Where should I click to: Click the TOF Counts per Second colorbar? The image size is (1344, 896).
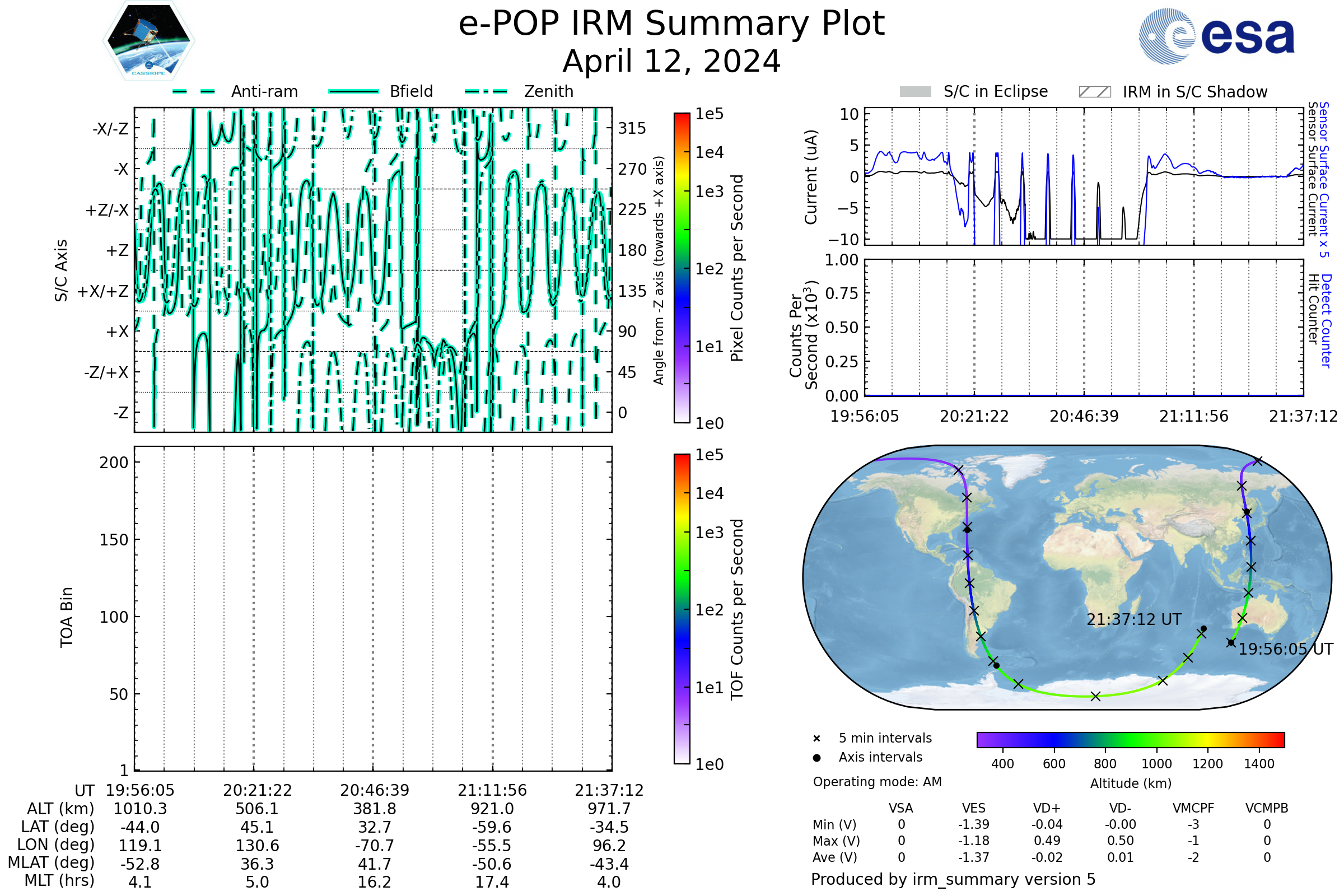682,609
